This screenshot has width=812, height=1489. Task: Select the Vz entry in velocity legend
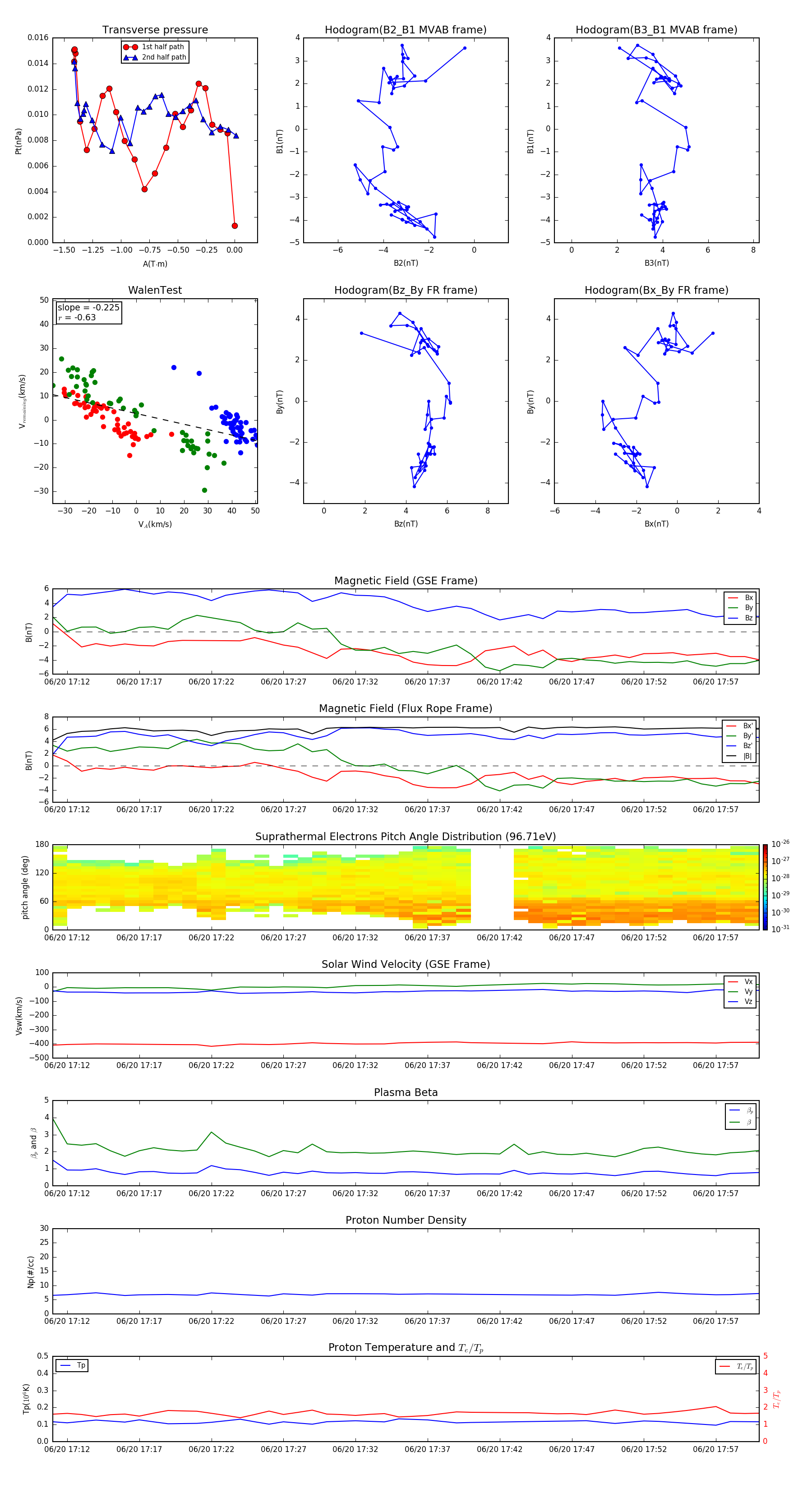[741, 1002]
